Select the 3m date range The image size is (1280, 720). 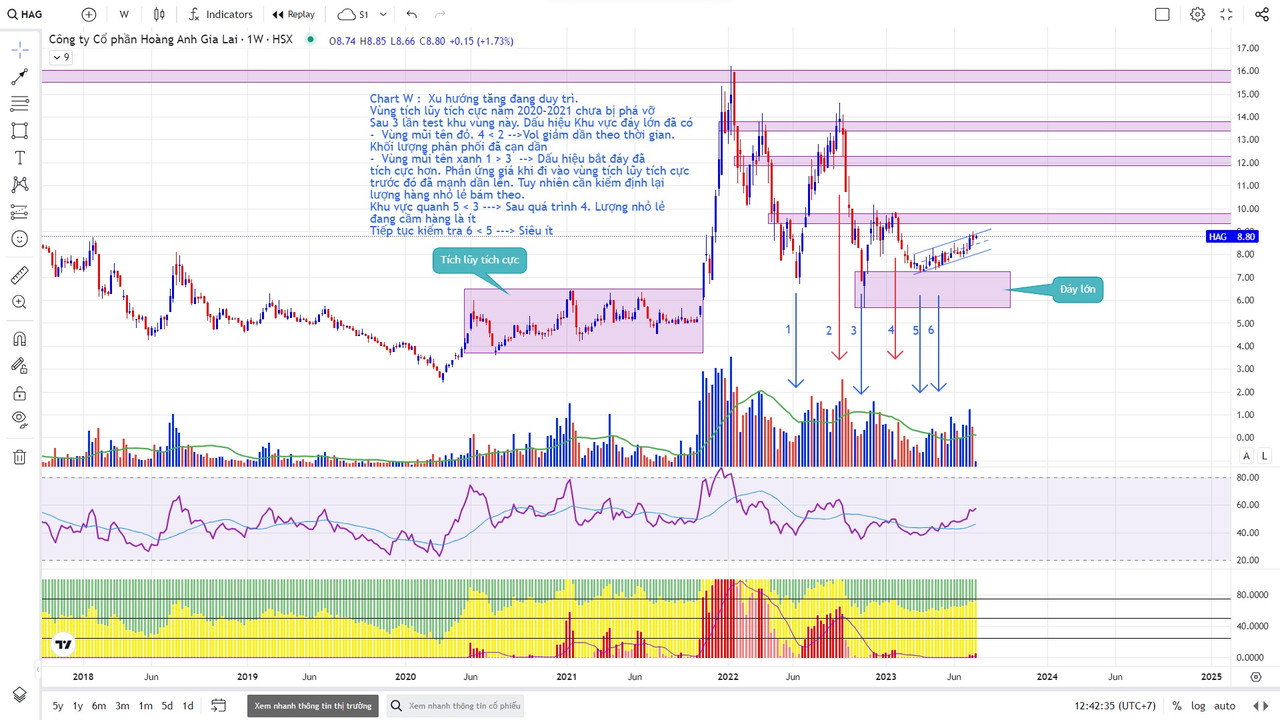[x=122, y=706]
